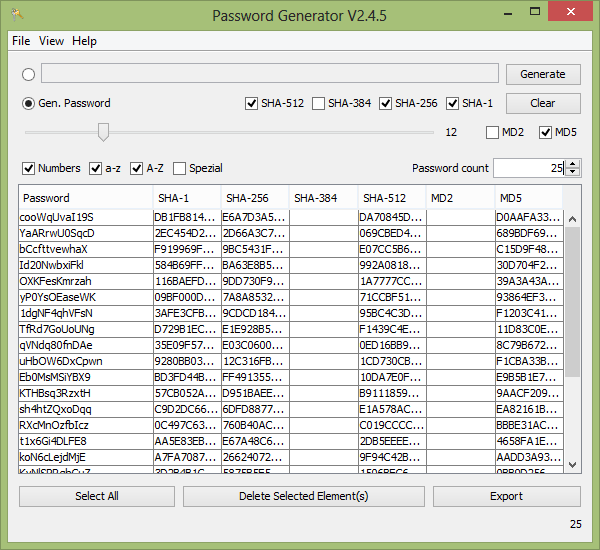Click the custom password text input field
The width and height of the screenshot is (600, 550).
click(x=270, y=73)
